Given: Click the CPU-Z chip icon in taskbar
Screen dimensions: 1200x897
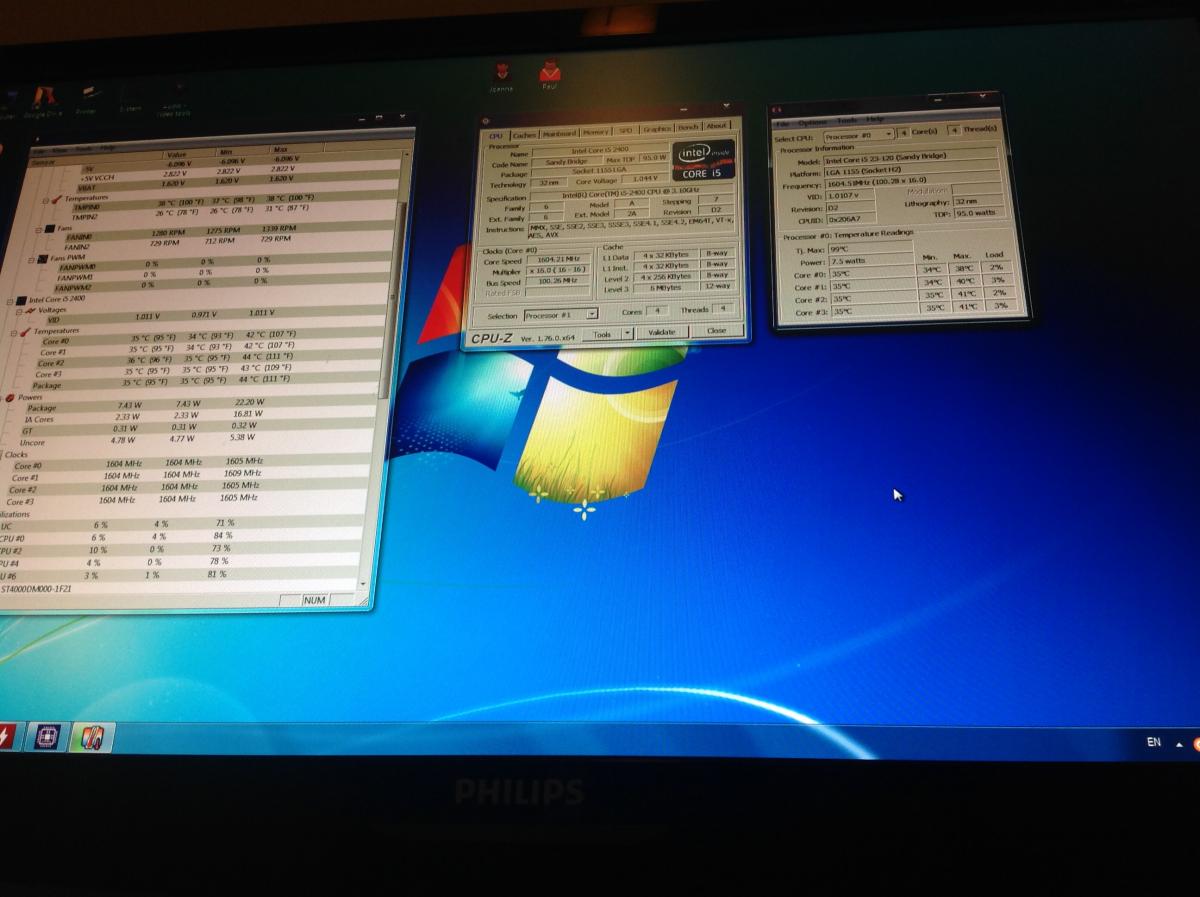Looking at the screenshot, I should tap(48, 737).
